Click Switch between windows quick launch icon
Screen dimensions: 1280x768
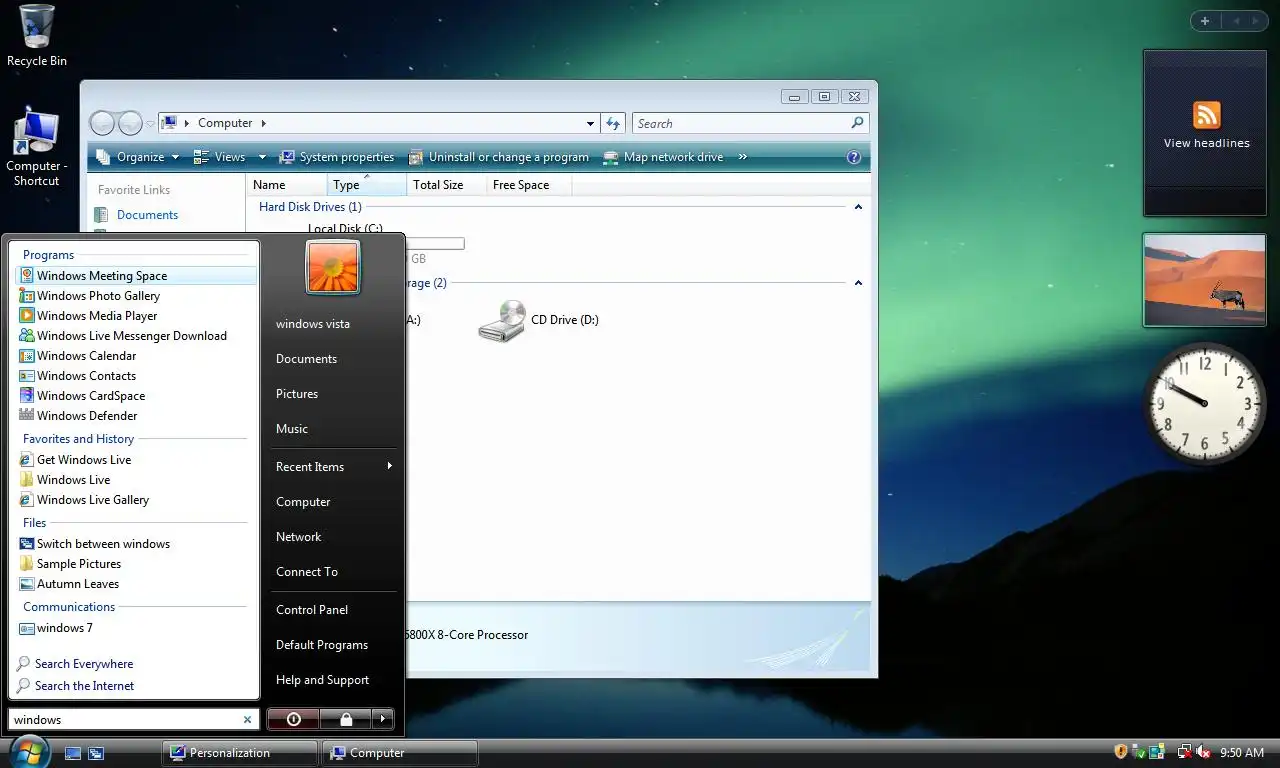[96, 753]
